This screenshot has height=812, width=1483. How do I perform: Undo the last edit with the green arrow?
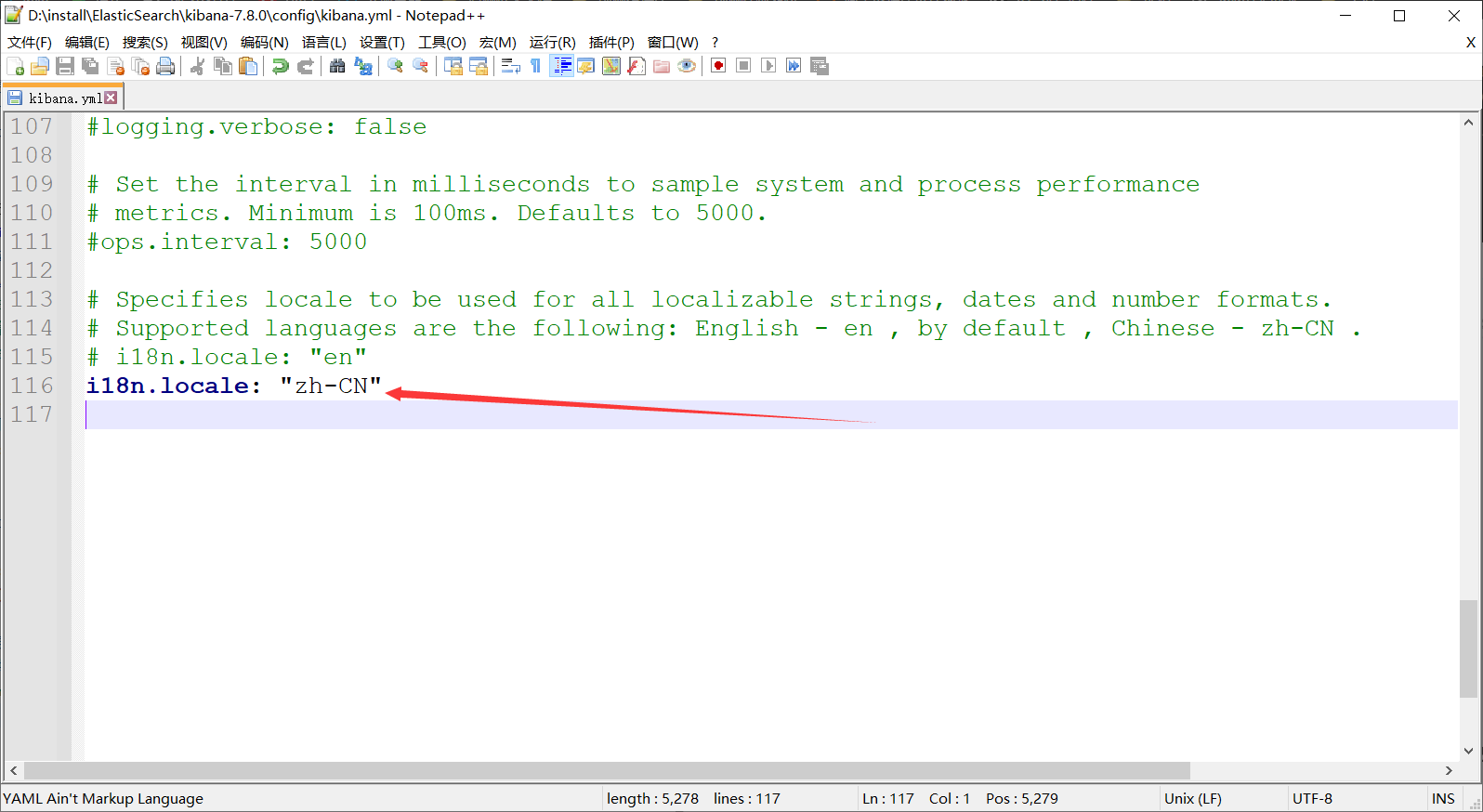[x=280, y=66]
